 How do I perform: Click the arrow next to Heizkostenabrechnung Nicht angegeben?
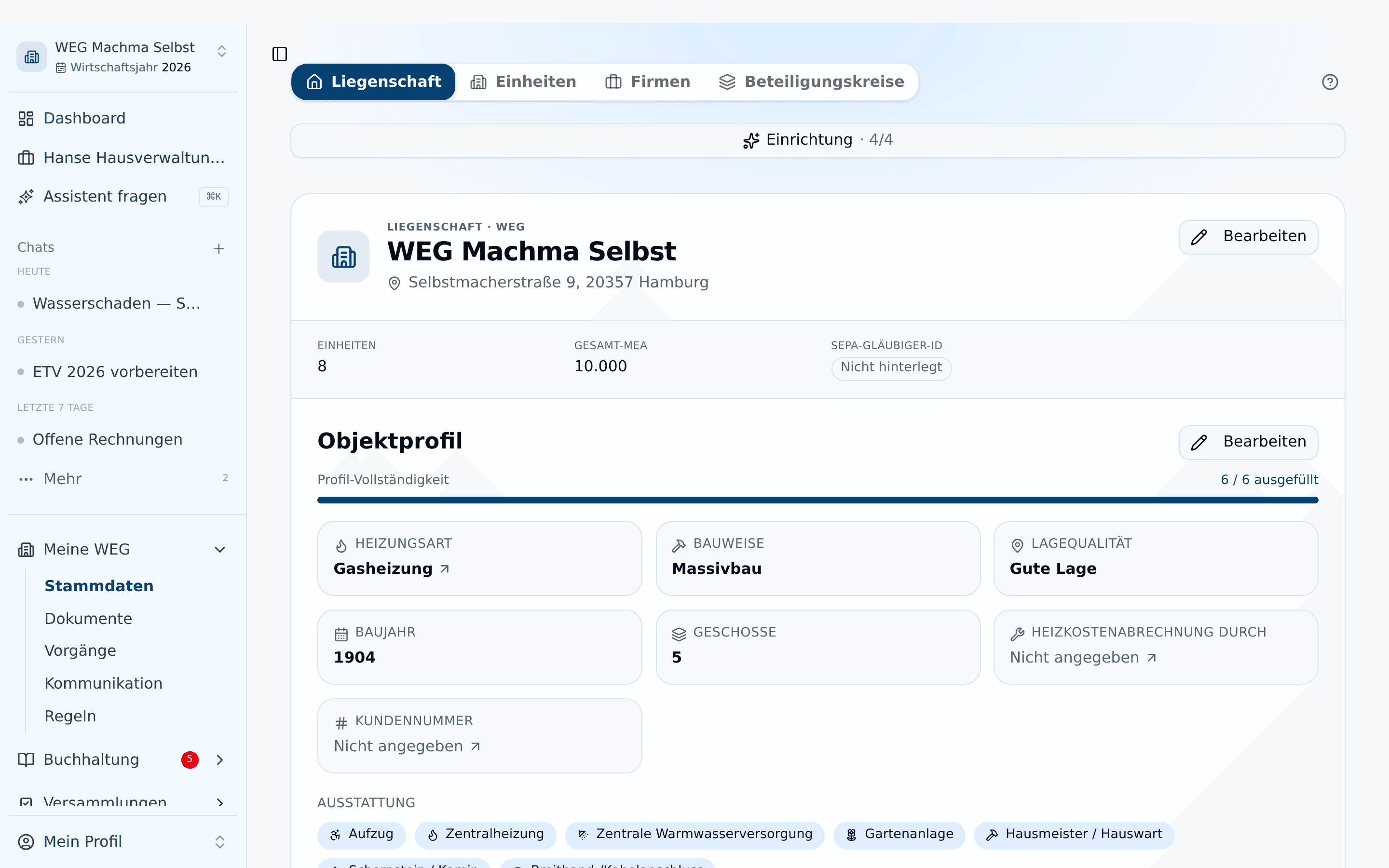tap(1151, 658)
